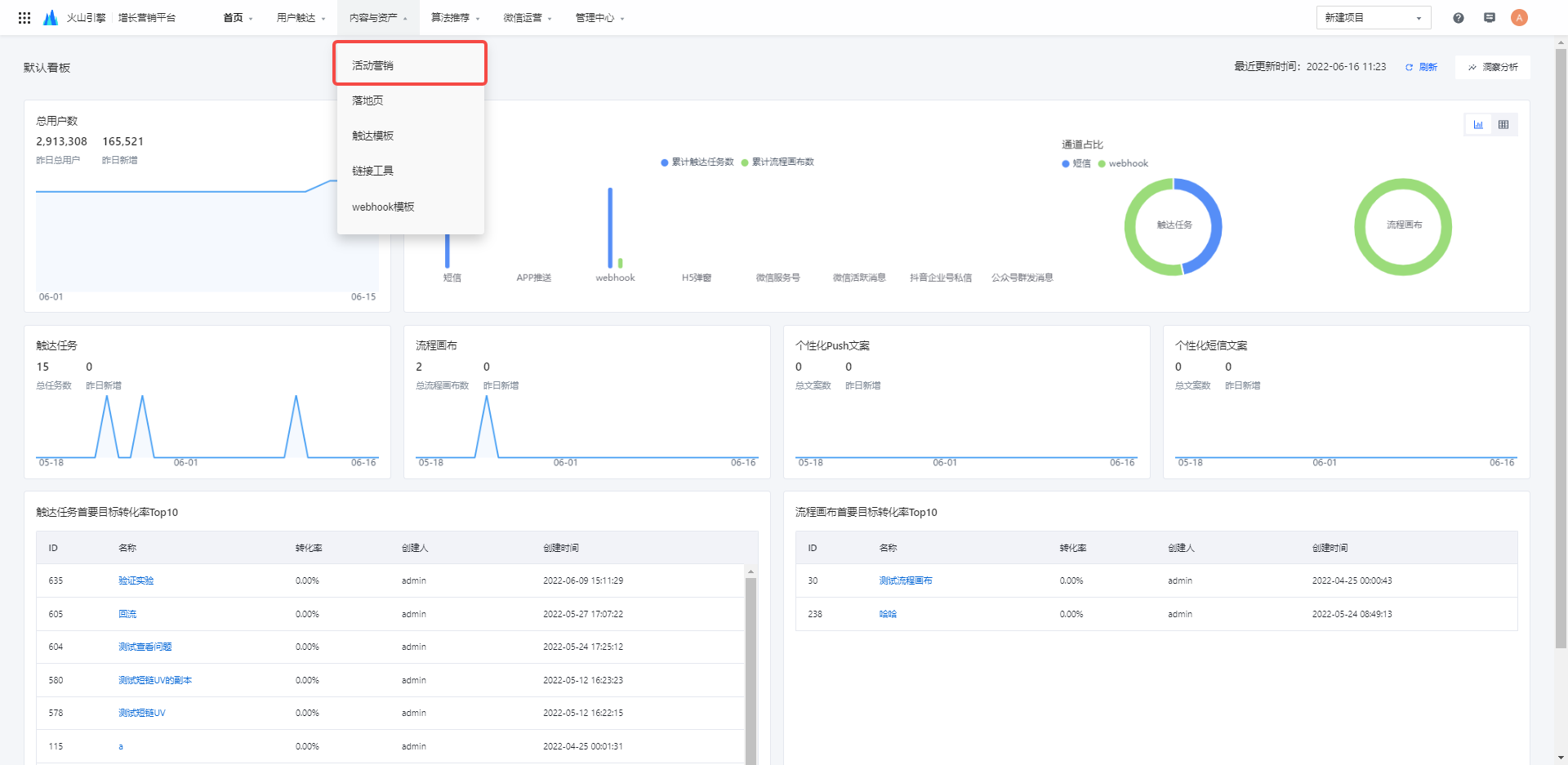This screenshot has width=1568, height=765.
Task: Toggle 累计触达任务数 legend item
Action: (x=697, y=162)
